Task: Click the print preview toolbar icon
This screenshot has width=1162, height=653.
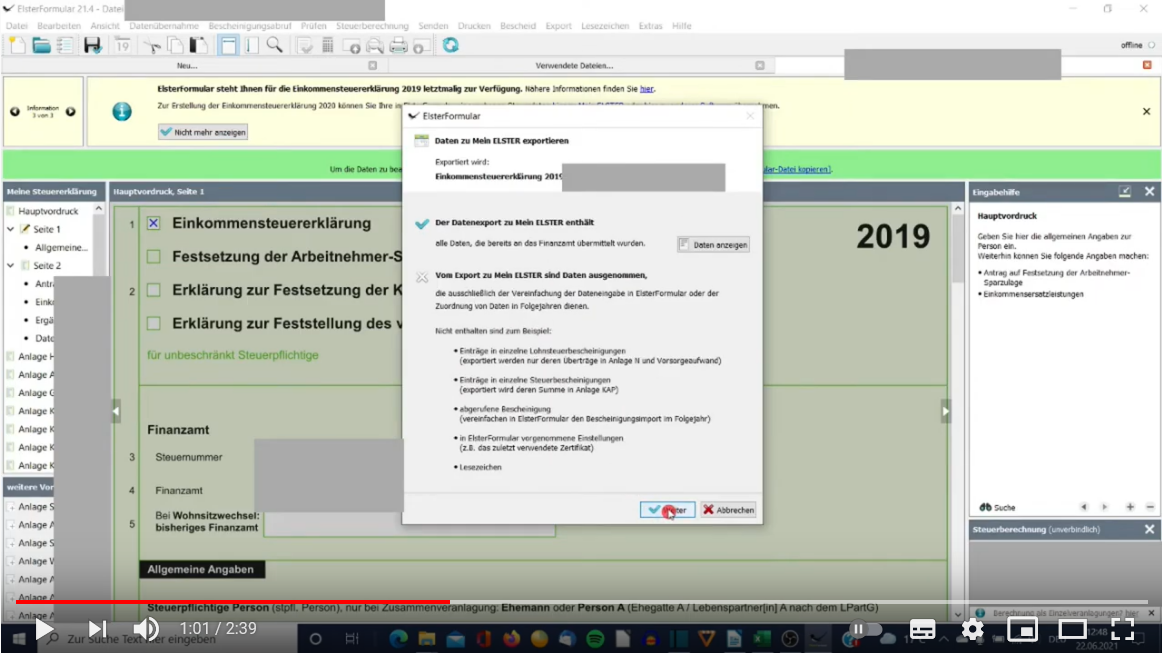Action: point(375,46)
